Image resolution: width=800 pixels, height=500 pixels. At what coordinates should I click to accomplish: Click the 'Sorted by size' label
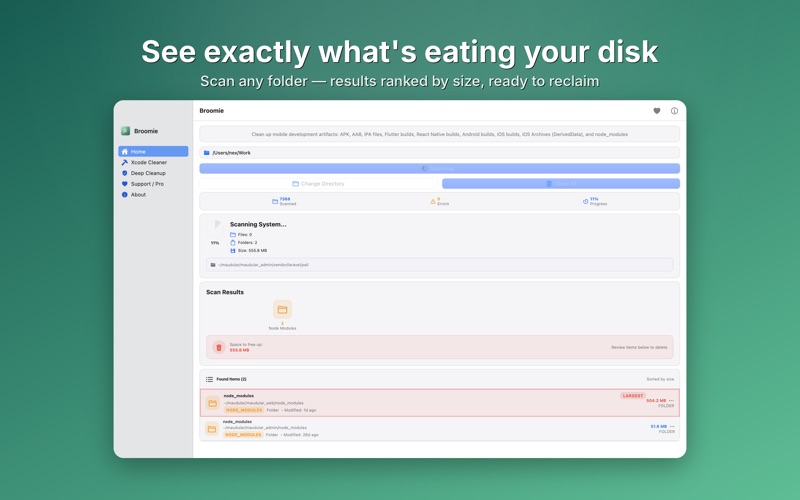(660, 380)
